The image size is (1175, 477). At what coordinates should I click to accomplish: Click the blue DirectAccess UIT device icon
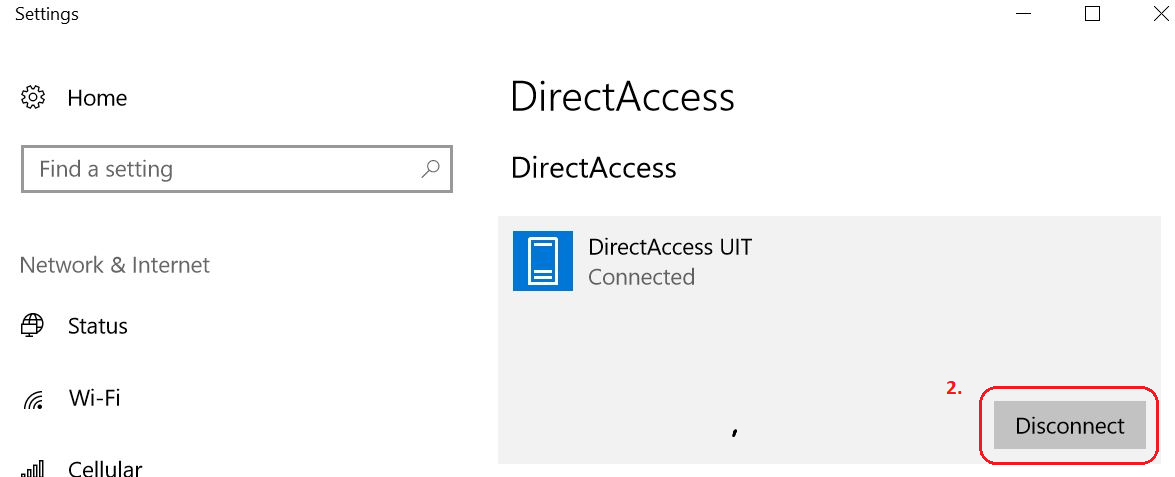pyautogui.click(x=542, y=261)
